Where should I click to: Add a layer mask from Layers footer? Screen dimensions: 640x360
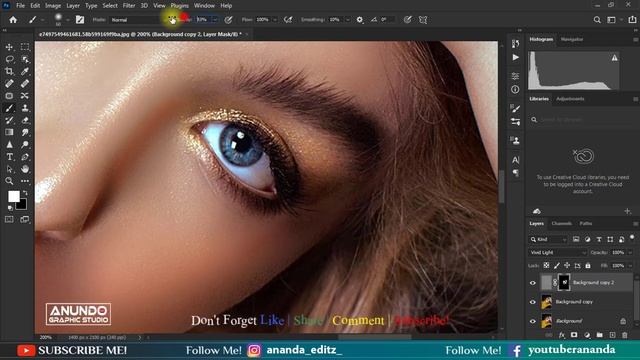(x=574, y=335)
